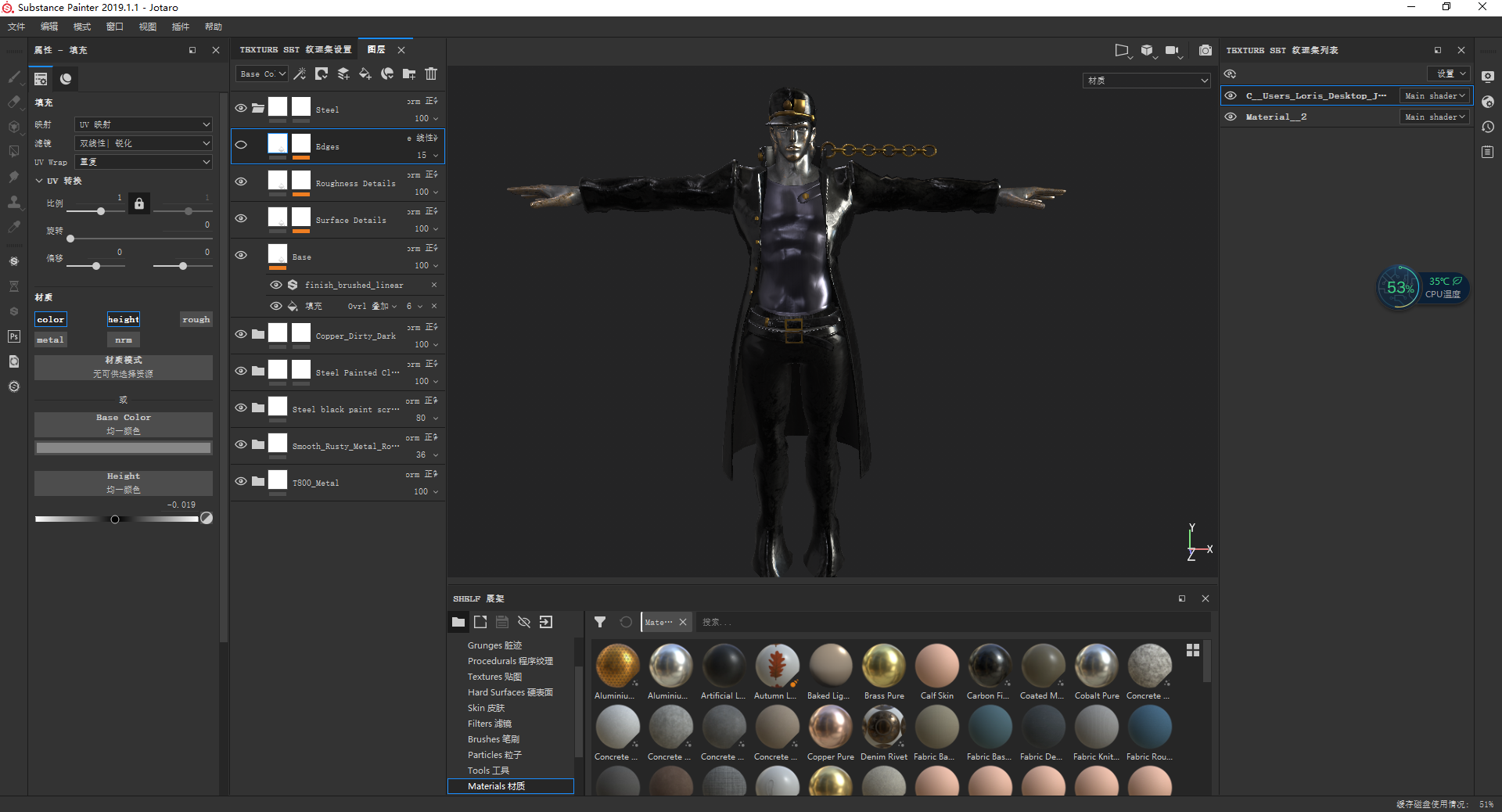Screen dimensions: 1502x812
Task: Open Display Settings from right sidebar
Action: [1488, 77]
